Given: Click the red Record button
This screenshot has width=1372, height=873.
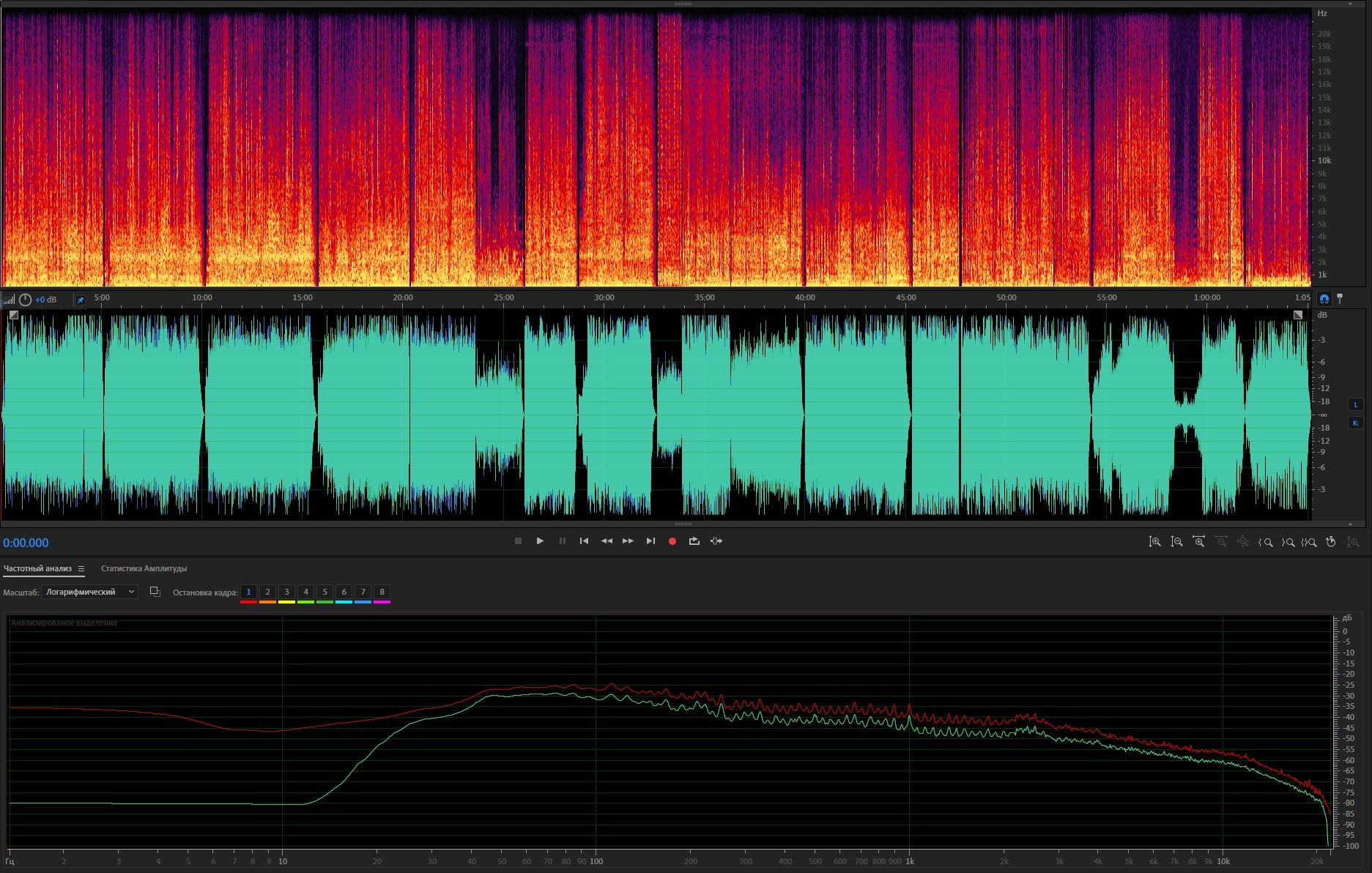Looking at the screenshot, I should pyautogui.click(x=672, y=541).
